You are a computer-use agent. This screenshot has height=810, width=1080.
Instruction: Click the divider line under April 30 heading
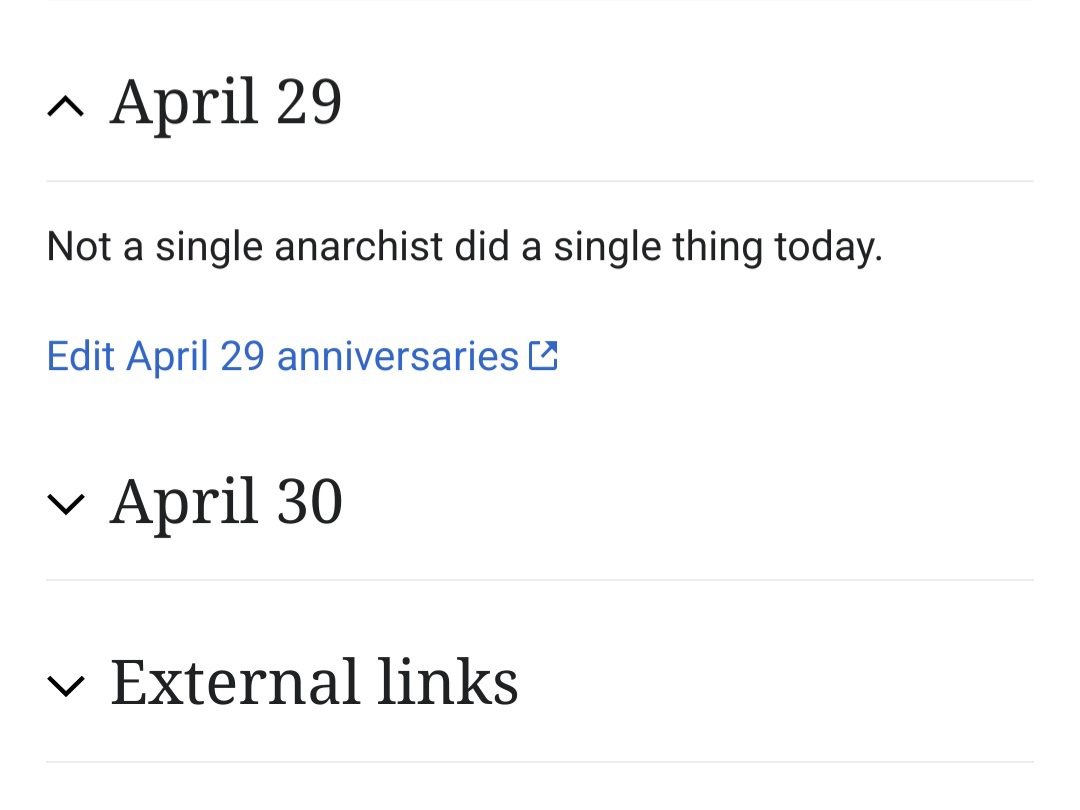pyautogui.click(x=540, y=580)
